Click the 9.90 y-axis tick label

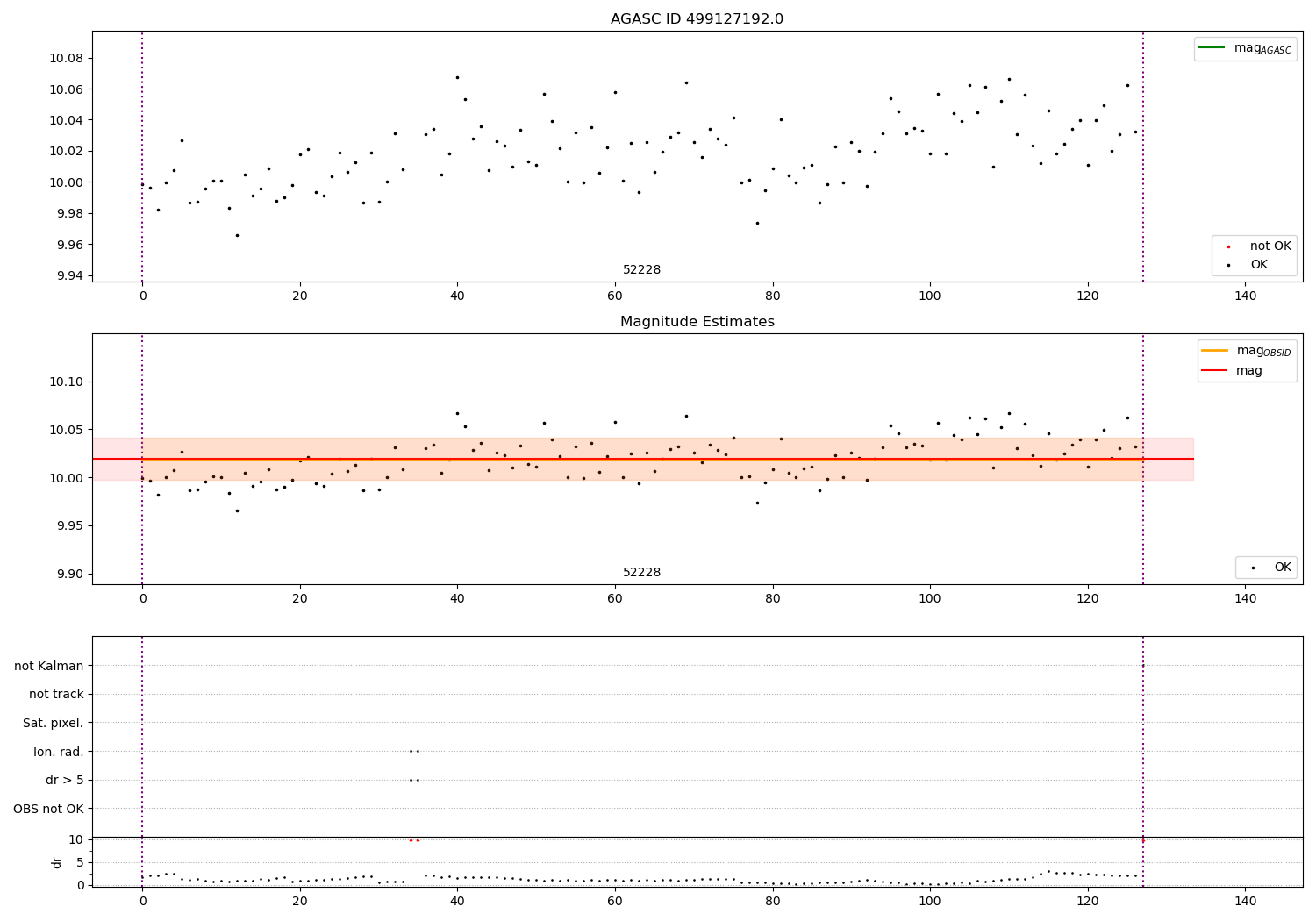pyautogui.click(x=70, y=575)
